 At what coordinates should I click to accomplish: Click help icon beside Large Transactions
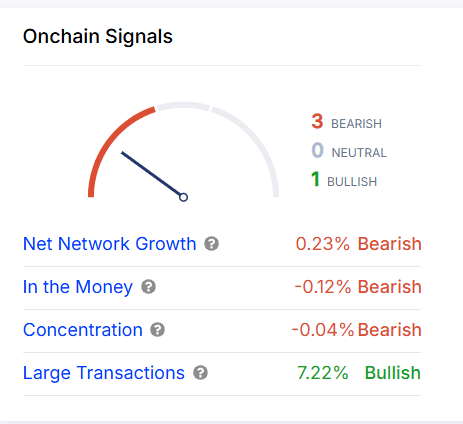tap(200, 373)
